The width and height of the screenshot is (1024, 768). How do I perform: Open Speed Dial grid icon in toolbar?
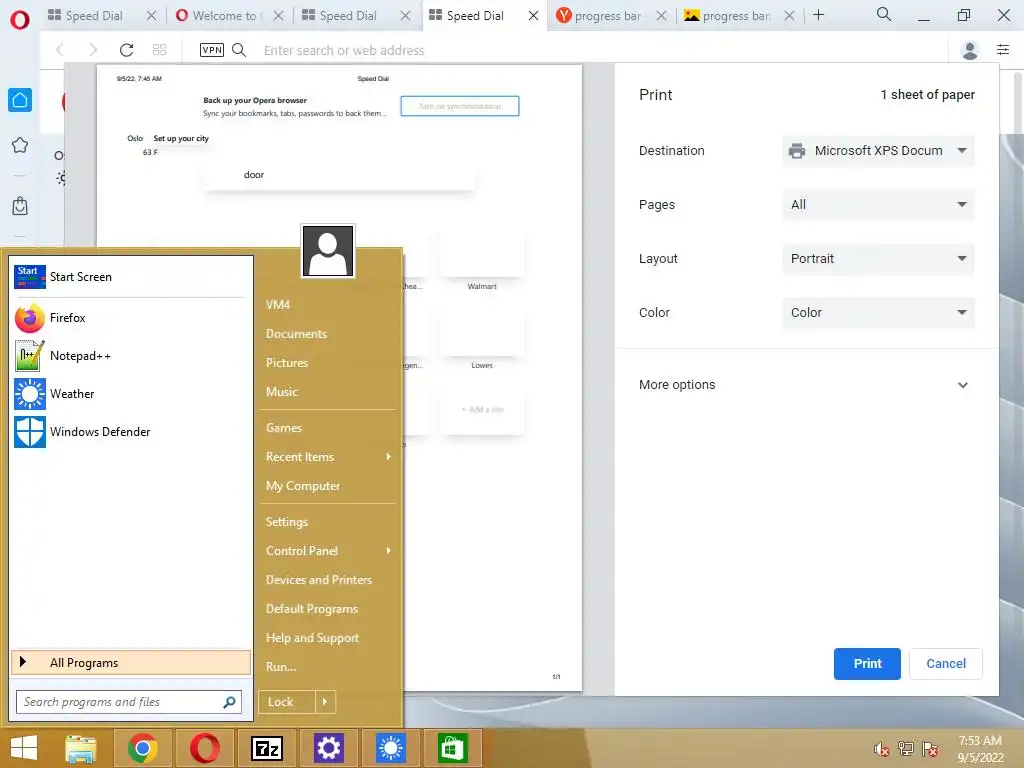pos(159,50)
